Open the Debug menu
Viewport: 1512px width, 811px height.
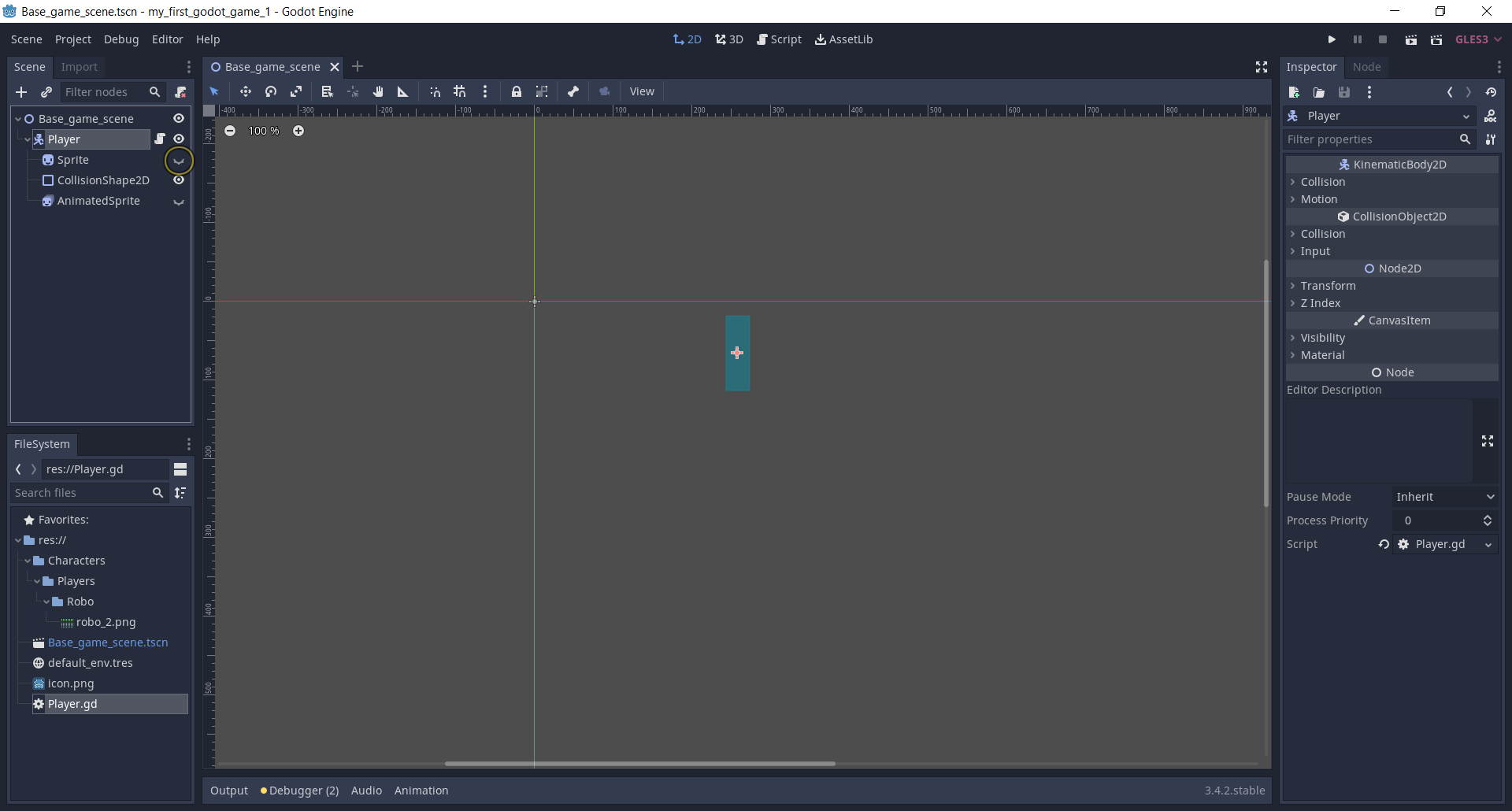121,39
